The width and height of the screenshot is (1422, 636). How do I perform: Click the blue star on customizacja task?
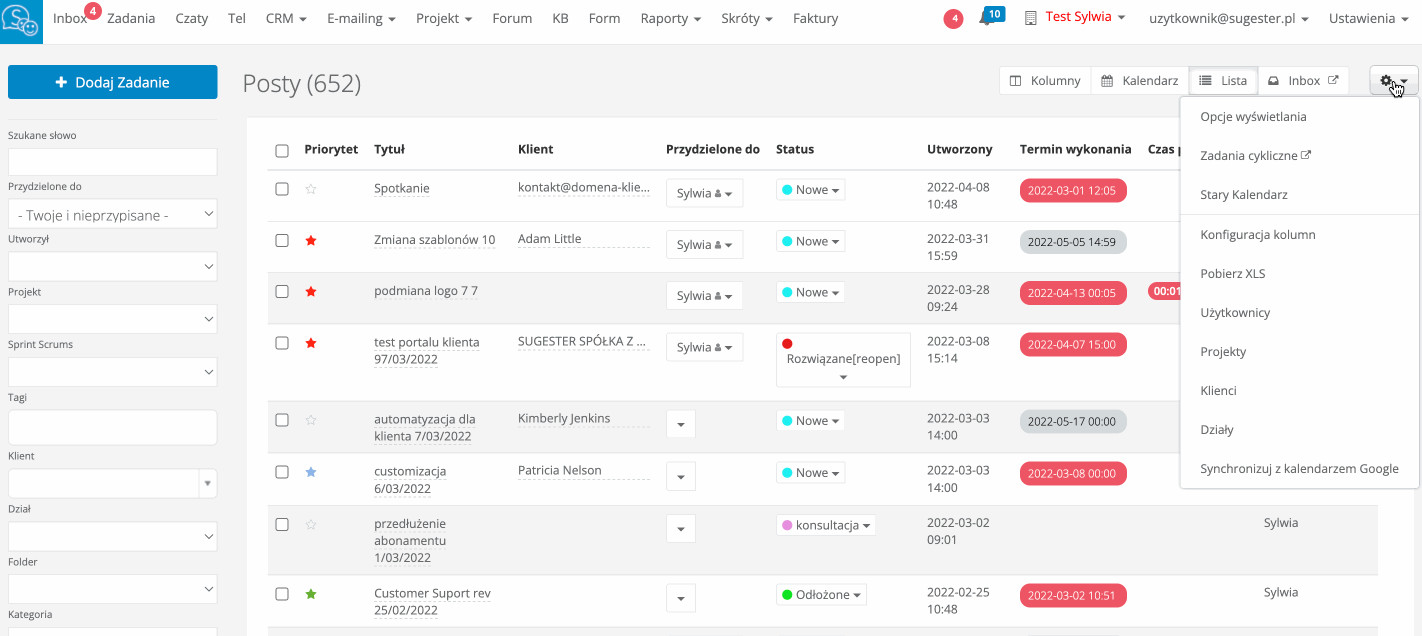[311, 472]
